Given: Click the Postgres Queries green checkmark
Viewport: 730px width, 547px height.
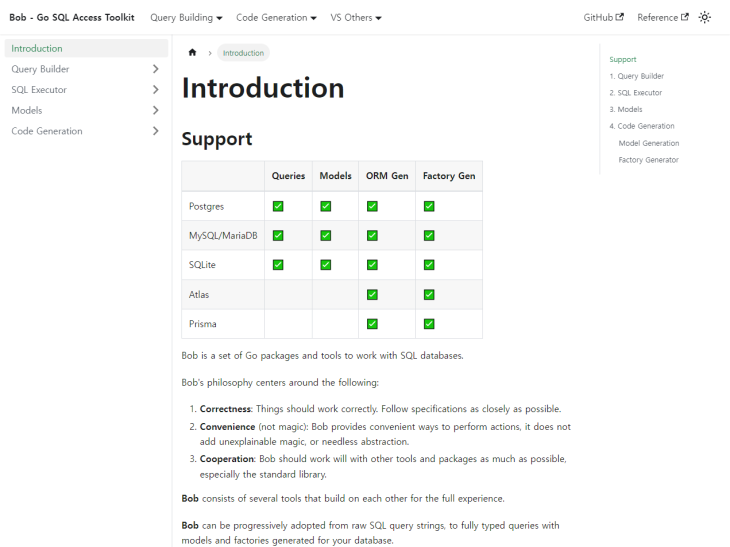Looking at the screenshot, I should 278,206.
